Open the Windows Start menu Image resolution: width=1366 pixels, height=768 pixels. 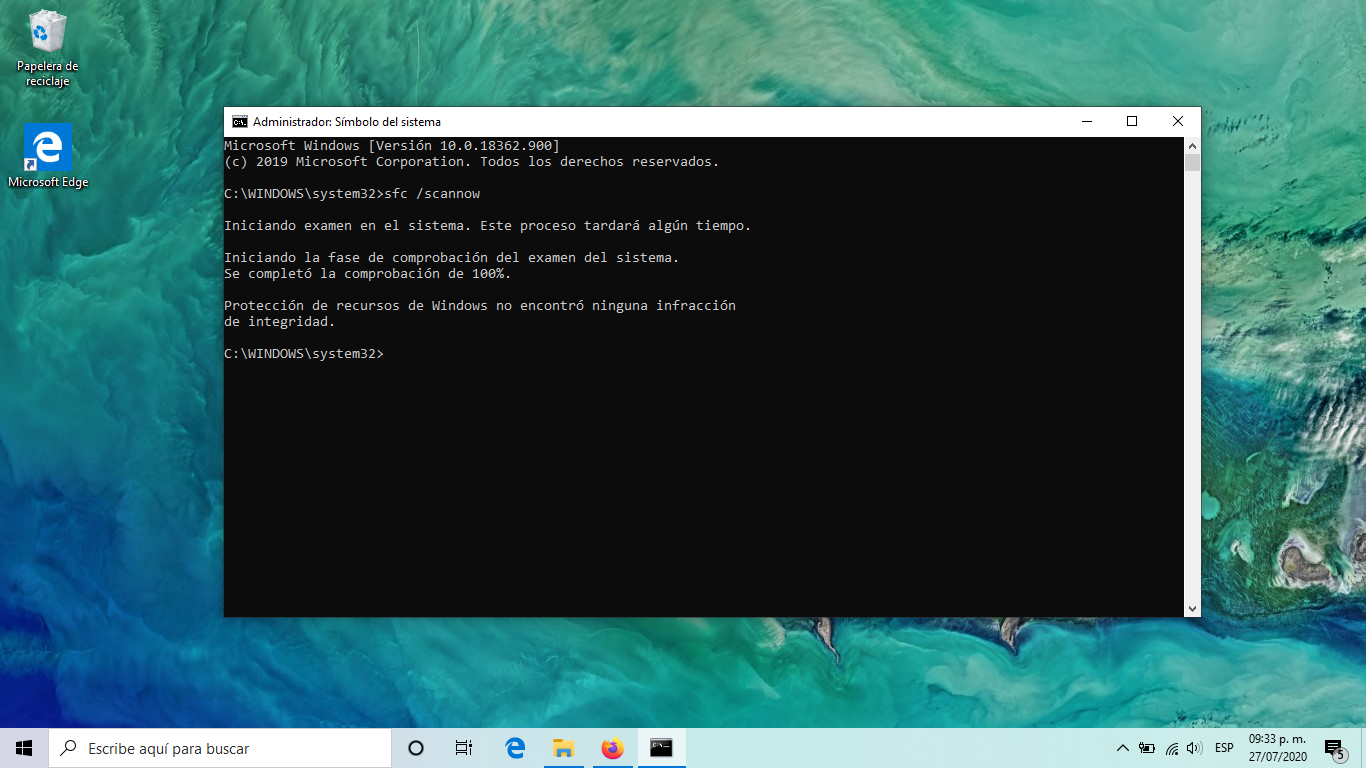click(24, 748)
